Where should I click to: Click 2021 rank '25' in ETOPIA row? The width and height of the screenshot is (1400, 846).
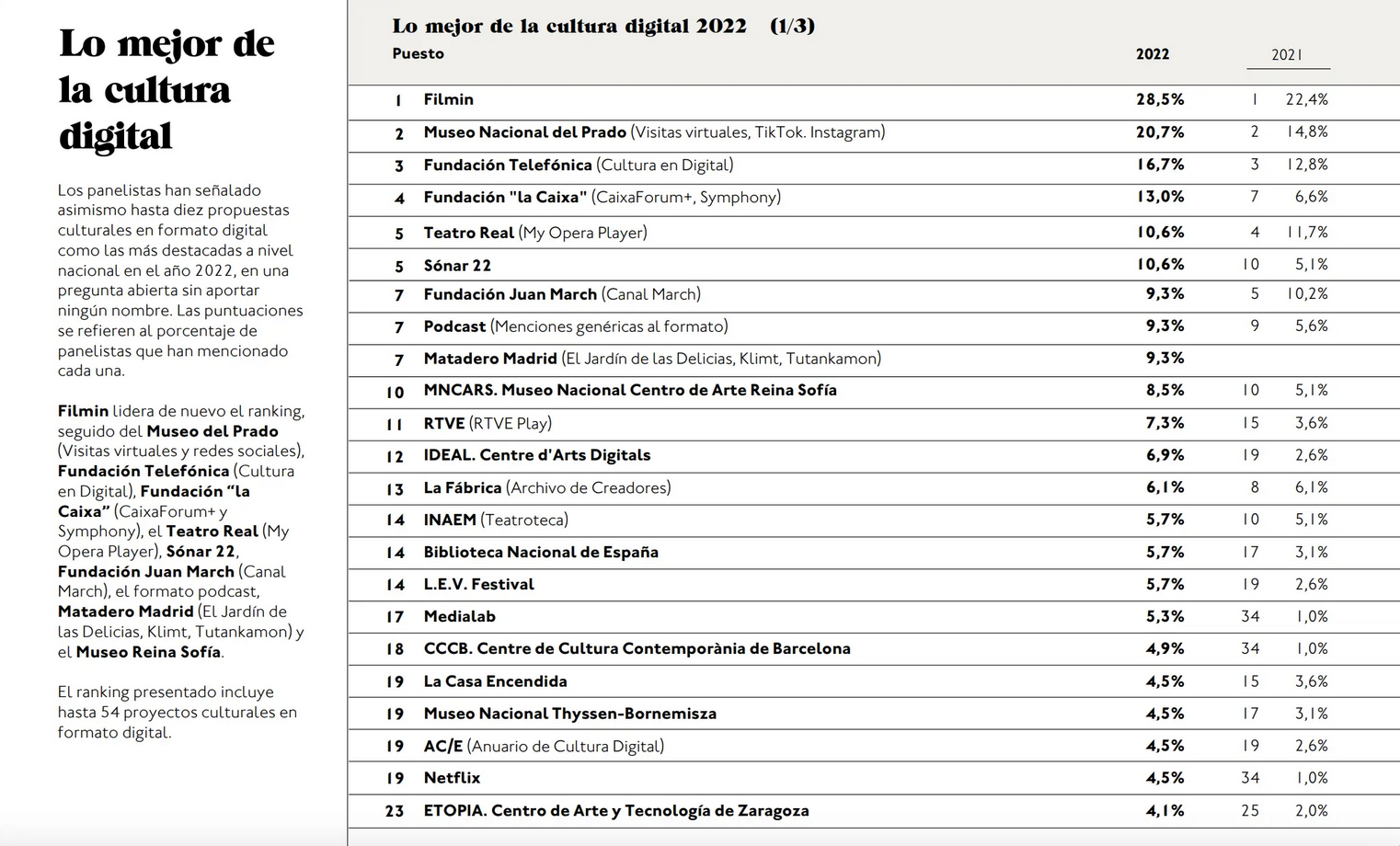(x=1250, y=811)
